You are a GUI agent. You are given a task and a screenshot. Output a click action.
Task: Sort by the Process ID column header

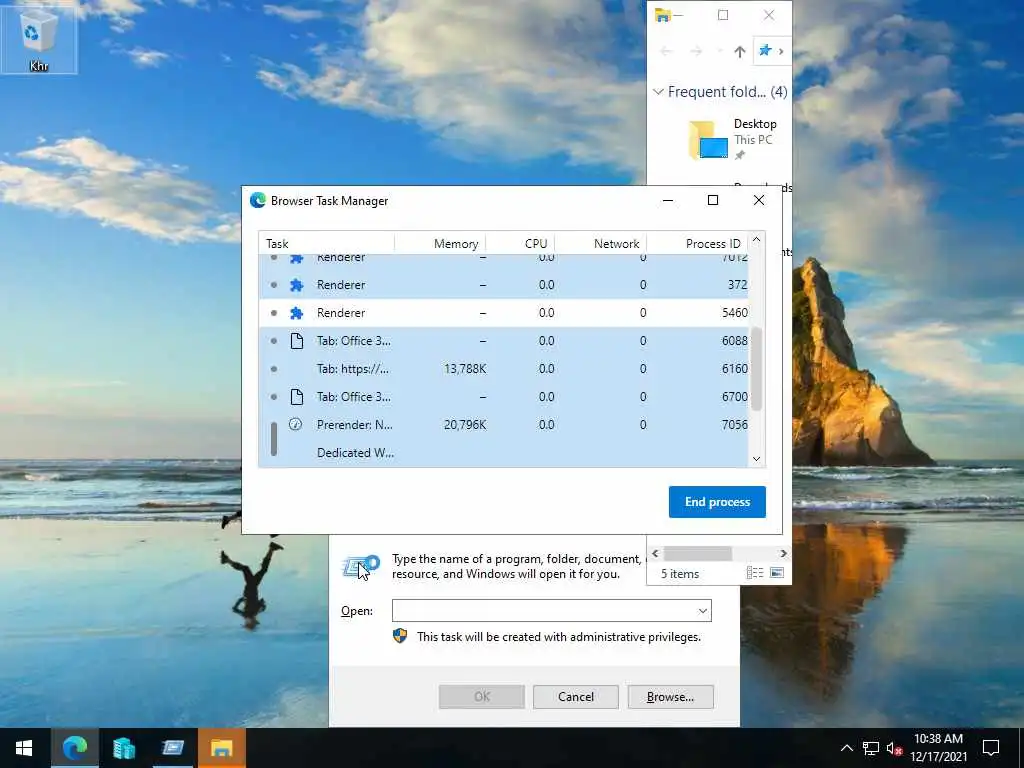click(697, 244)
